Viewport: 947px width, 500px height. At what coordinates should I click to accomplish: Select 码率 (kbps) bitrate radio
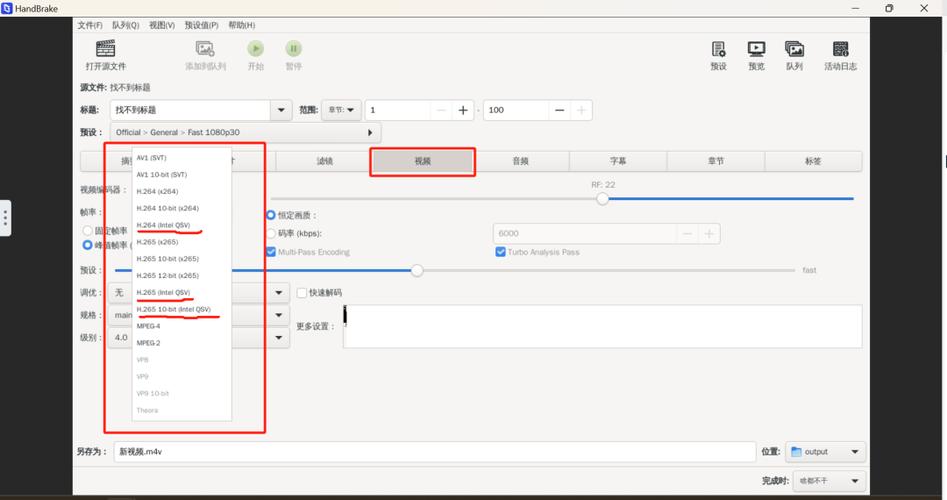point(271,233)
